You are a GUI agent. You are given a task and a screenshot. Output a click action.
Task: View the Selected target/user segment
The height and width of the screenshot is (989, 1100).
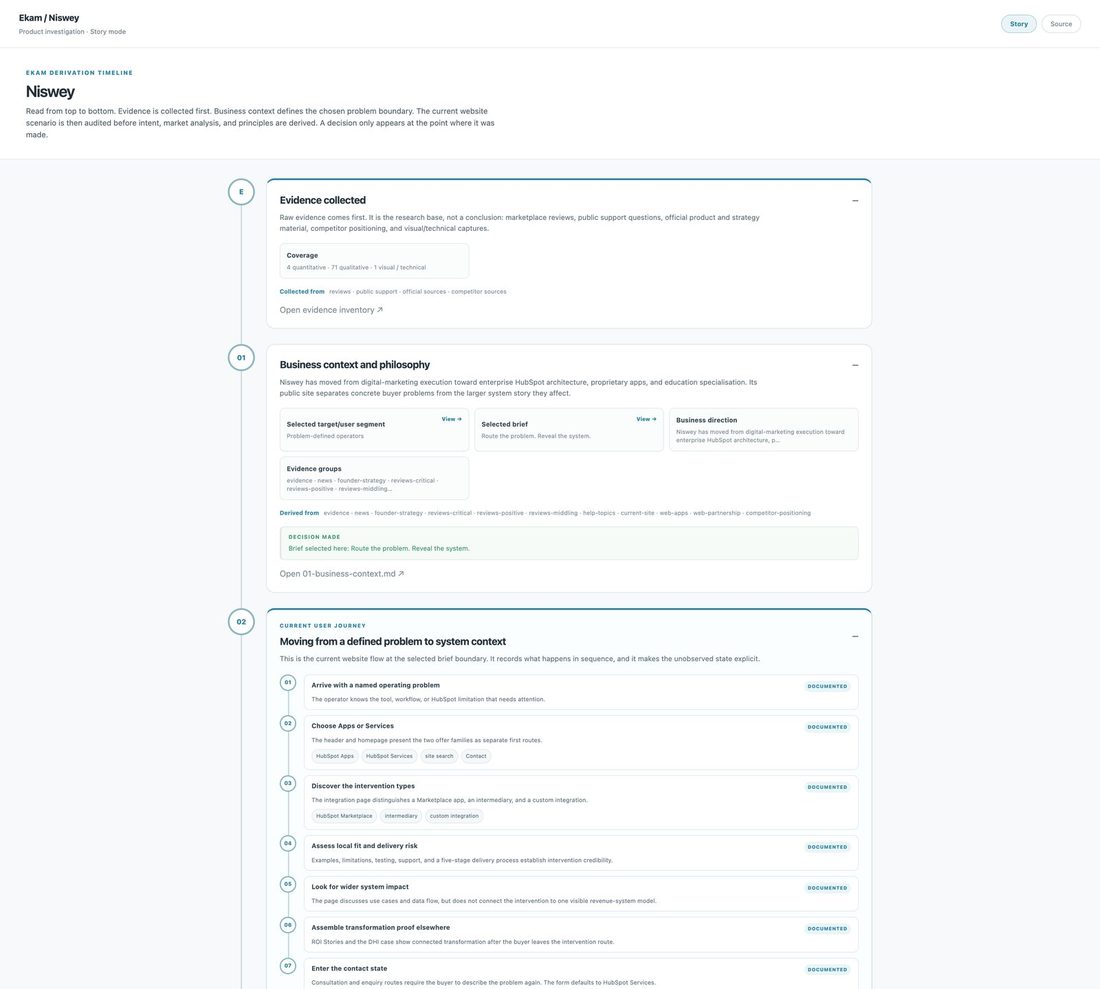point(451,419)
